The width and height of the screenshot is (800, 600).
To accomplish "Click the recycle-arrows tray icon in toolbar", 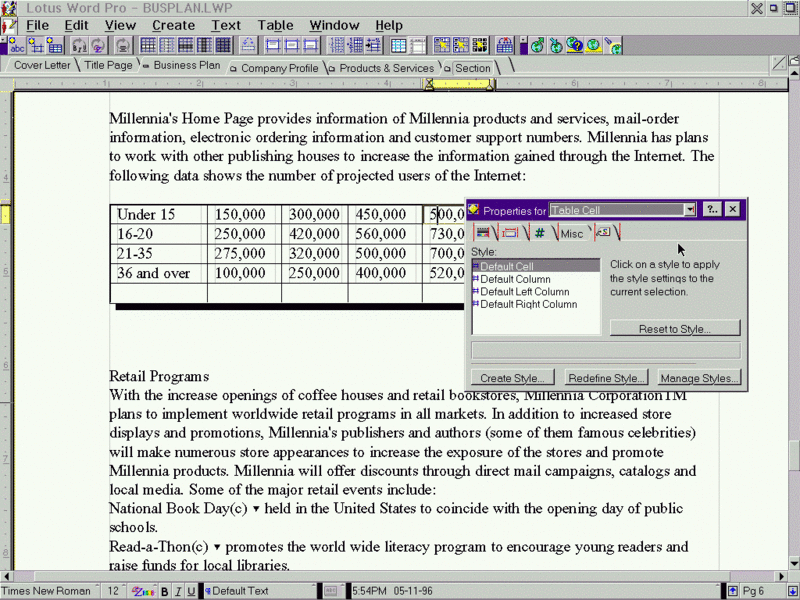I will pyautogui.click(x=248, y=46).
